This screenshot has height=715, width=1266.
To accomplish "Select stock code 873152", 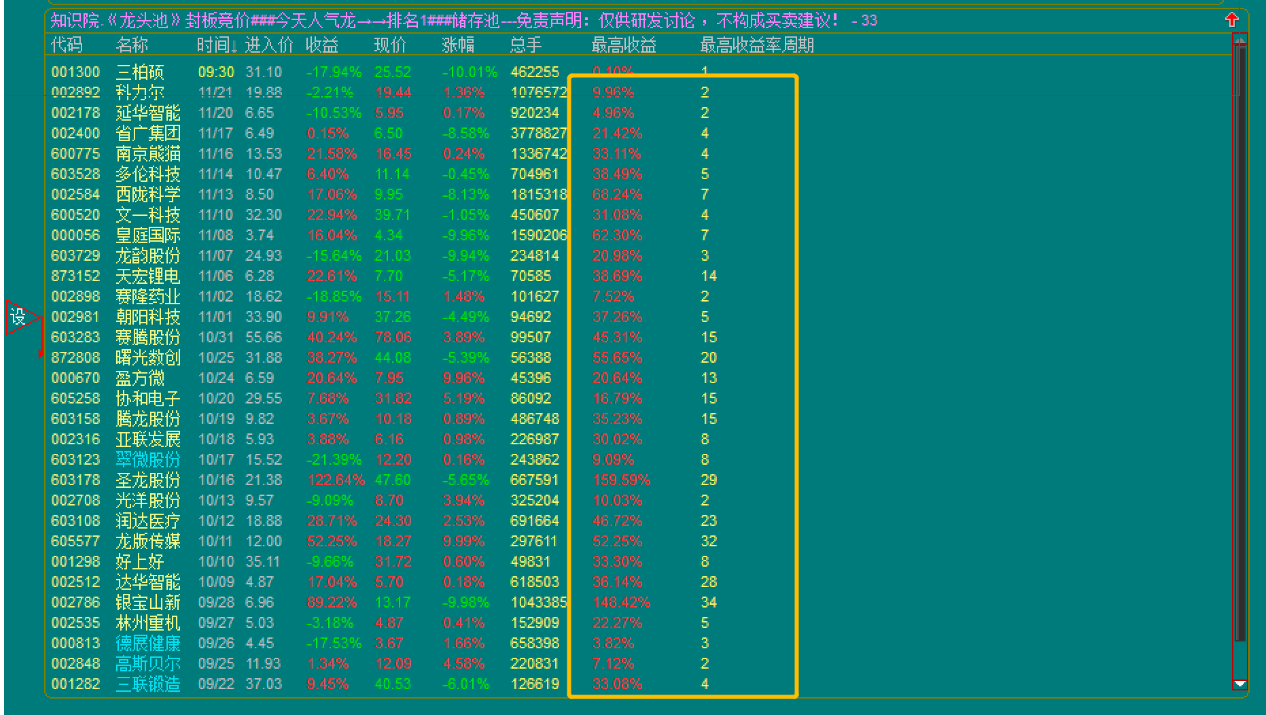I will (x=76, y=276).
